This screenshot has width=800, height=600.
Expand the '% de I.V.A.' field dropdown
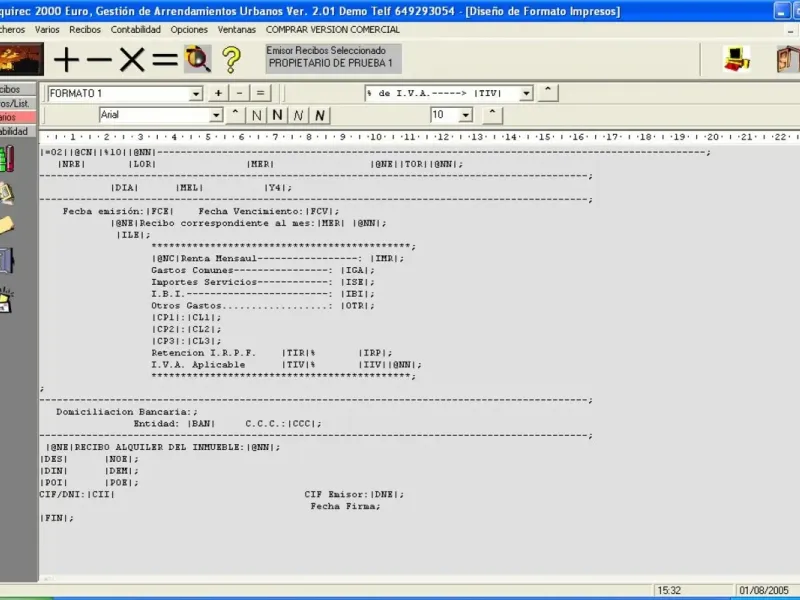526,93
